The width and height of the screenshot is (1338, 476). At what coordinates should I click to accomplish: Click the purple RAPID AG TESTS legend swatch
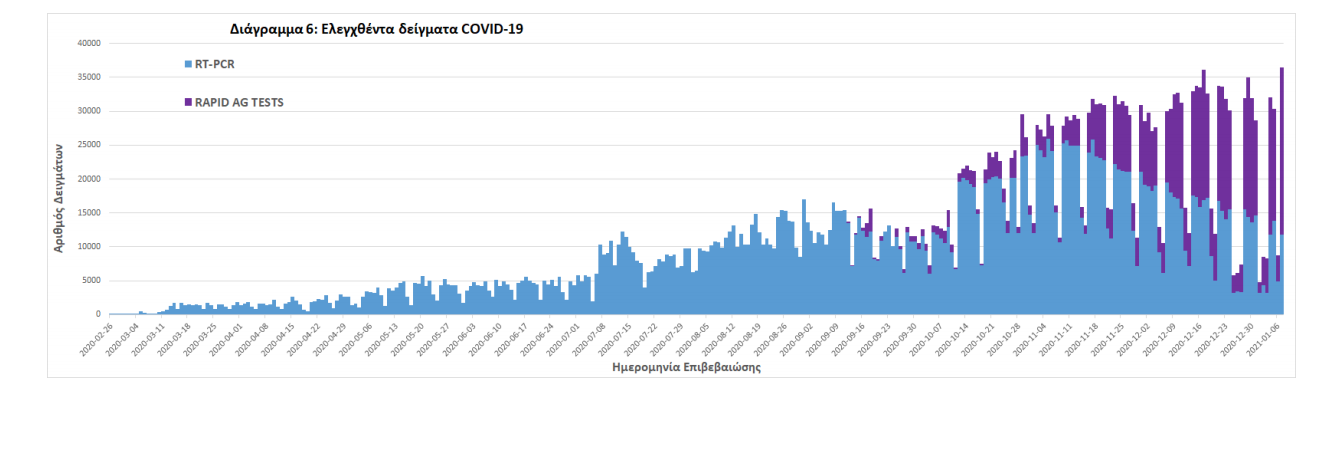coord(189,102)
